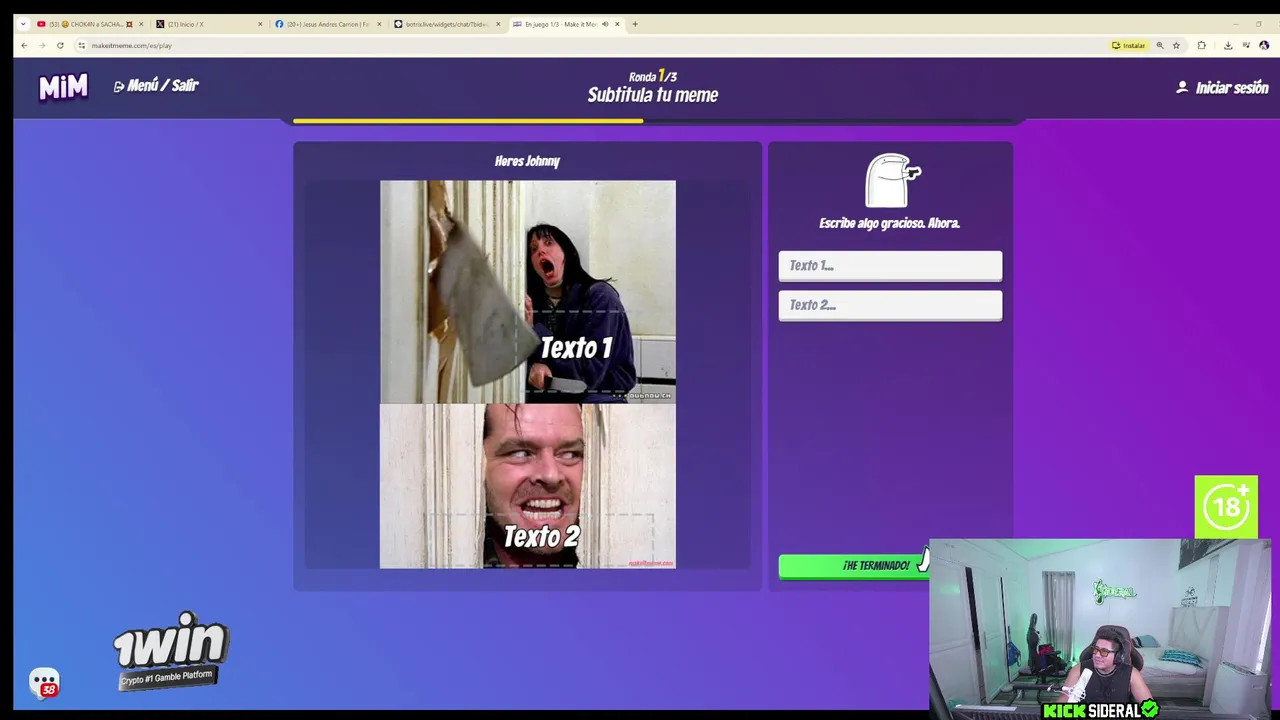This screenshot has height=720, width=1280.
Task: Close the botrix.live tab
Action: click(498, 24)
